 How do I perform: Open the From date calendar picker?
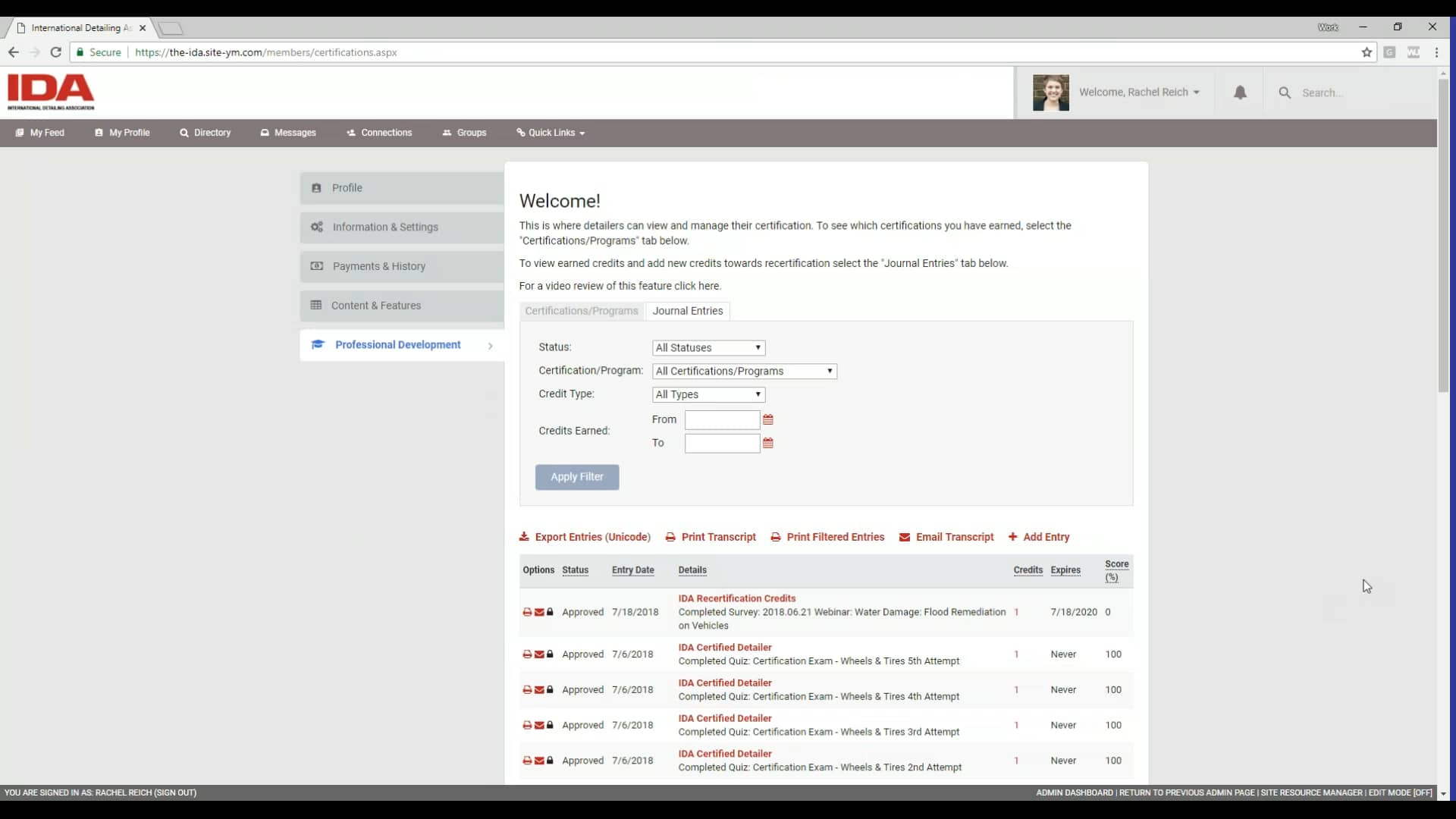(x=768, y=419)
